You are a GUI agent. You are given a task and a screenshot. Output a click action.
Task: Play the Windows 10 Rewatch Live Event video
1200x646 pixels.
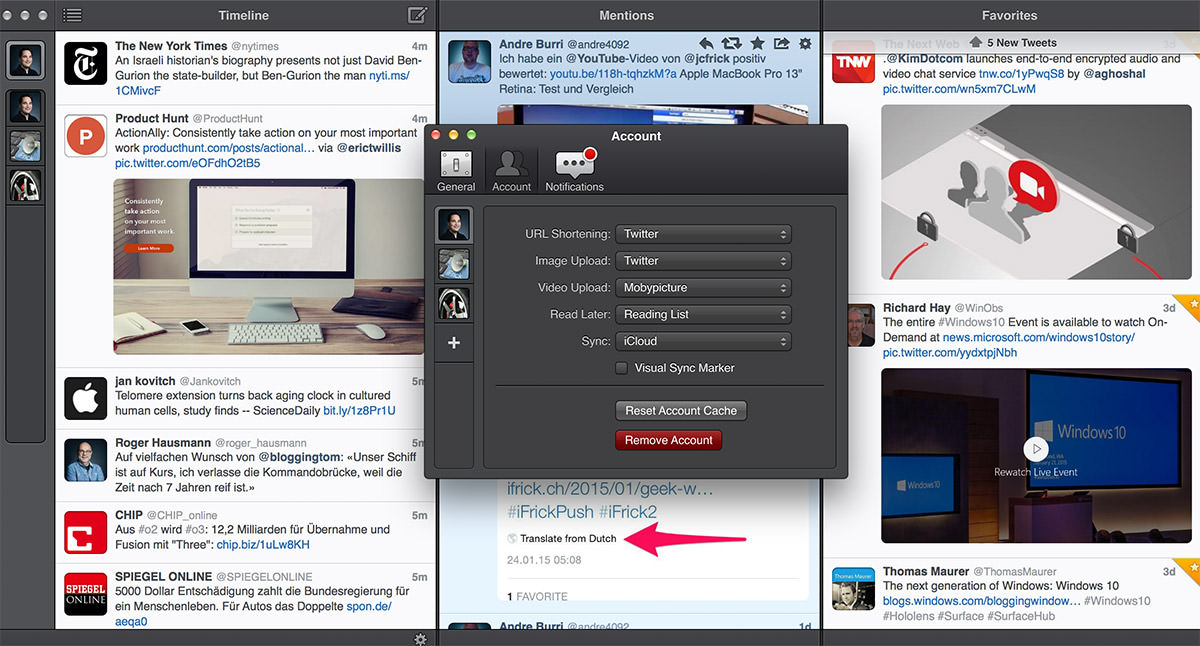point(1036,449)
